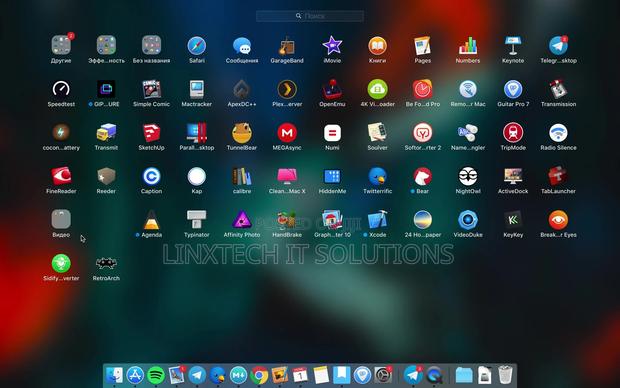Screen dimensions: 620x388
Task: Open Transmit
Action: pos(106,133)
